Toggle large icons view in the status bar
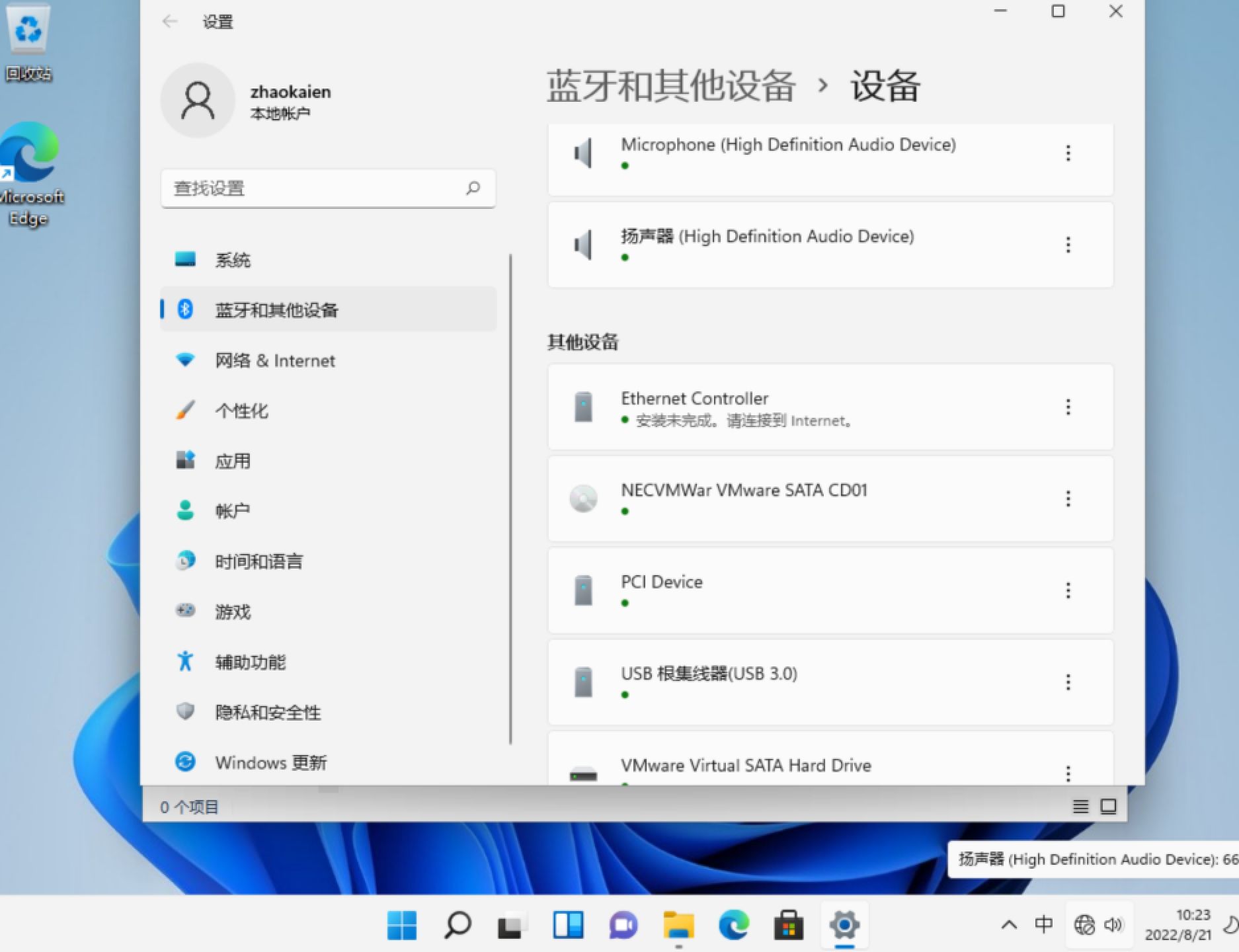Viewport: 1239px width, 952px height. (1108, 807)
